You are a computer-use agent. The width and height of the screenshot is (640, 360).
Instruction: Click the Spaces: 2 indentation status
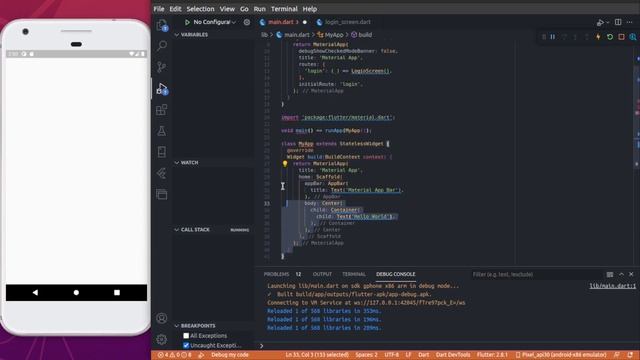point(366,355)
